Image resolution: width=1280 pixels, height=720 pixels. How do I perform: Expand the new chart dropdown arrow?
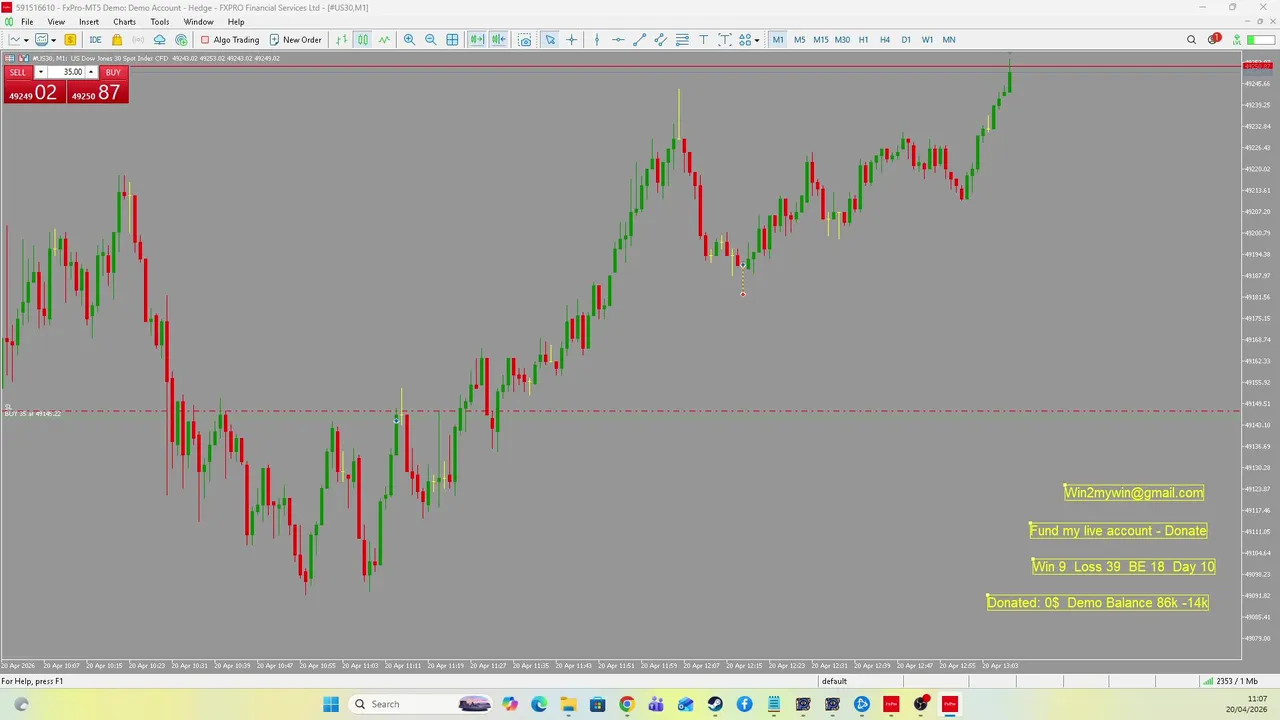click(x=26, y=40)
